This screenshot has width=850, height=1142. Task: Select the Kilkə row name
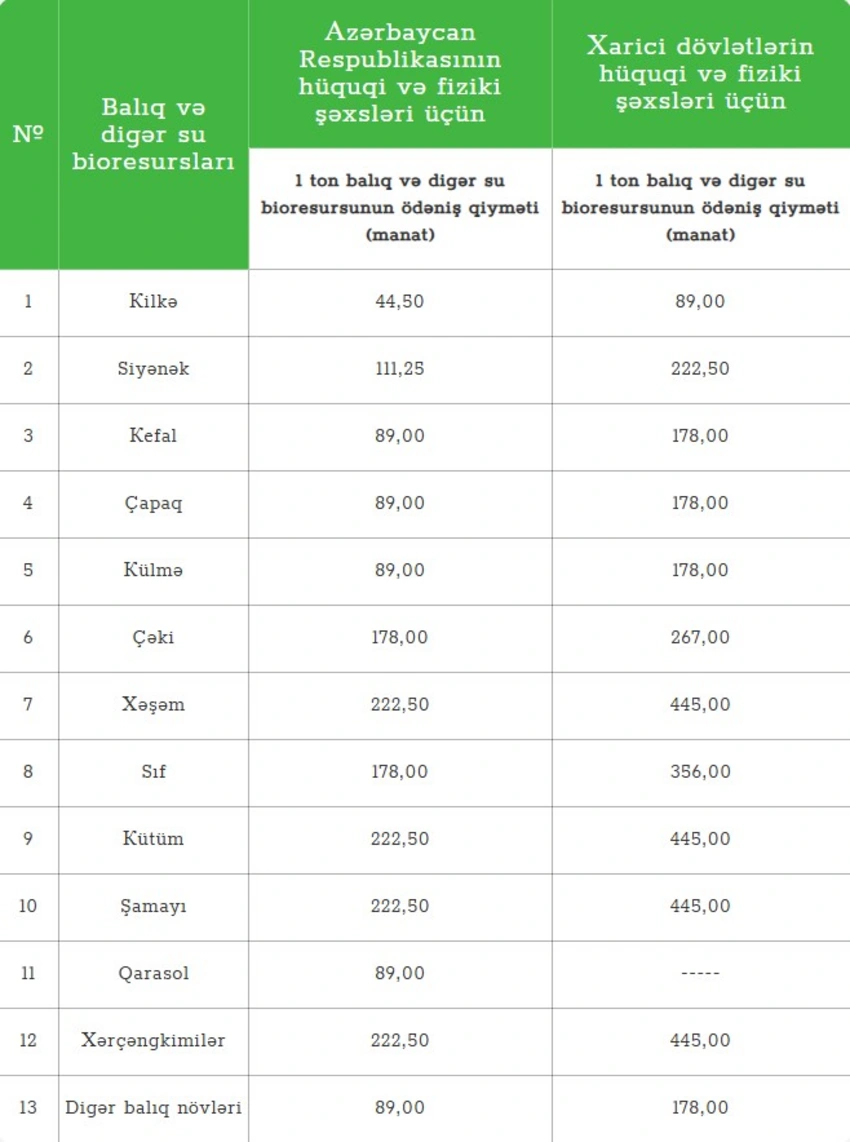[x=153, y=301]
